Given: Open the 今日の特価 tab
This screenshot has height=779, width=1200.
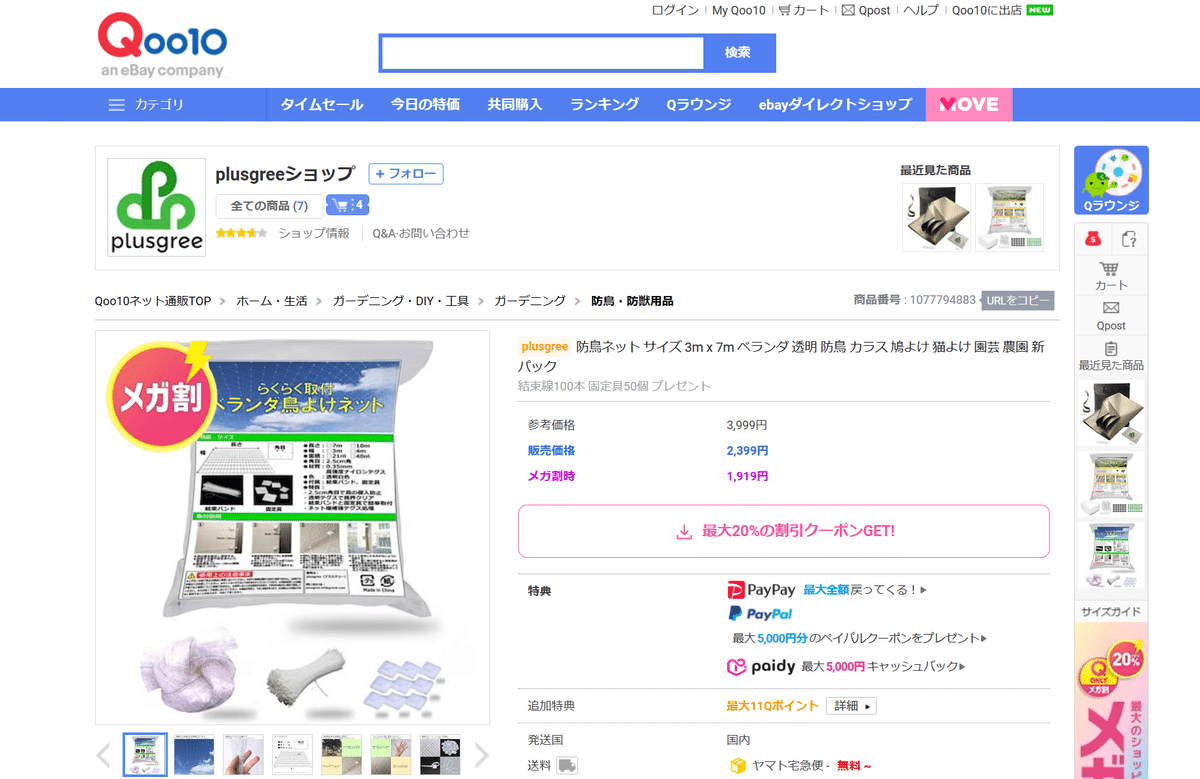Looking at the screenshot, I should point(426,105).
